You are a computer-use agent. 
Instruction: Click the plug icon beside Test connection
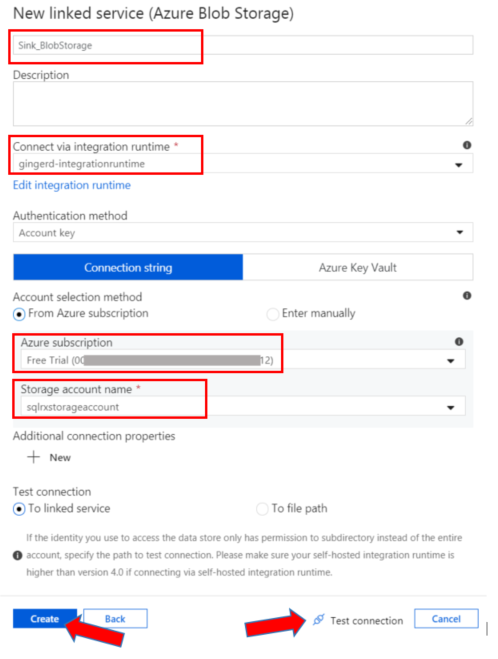click(319, 619)
